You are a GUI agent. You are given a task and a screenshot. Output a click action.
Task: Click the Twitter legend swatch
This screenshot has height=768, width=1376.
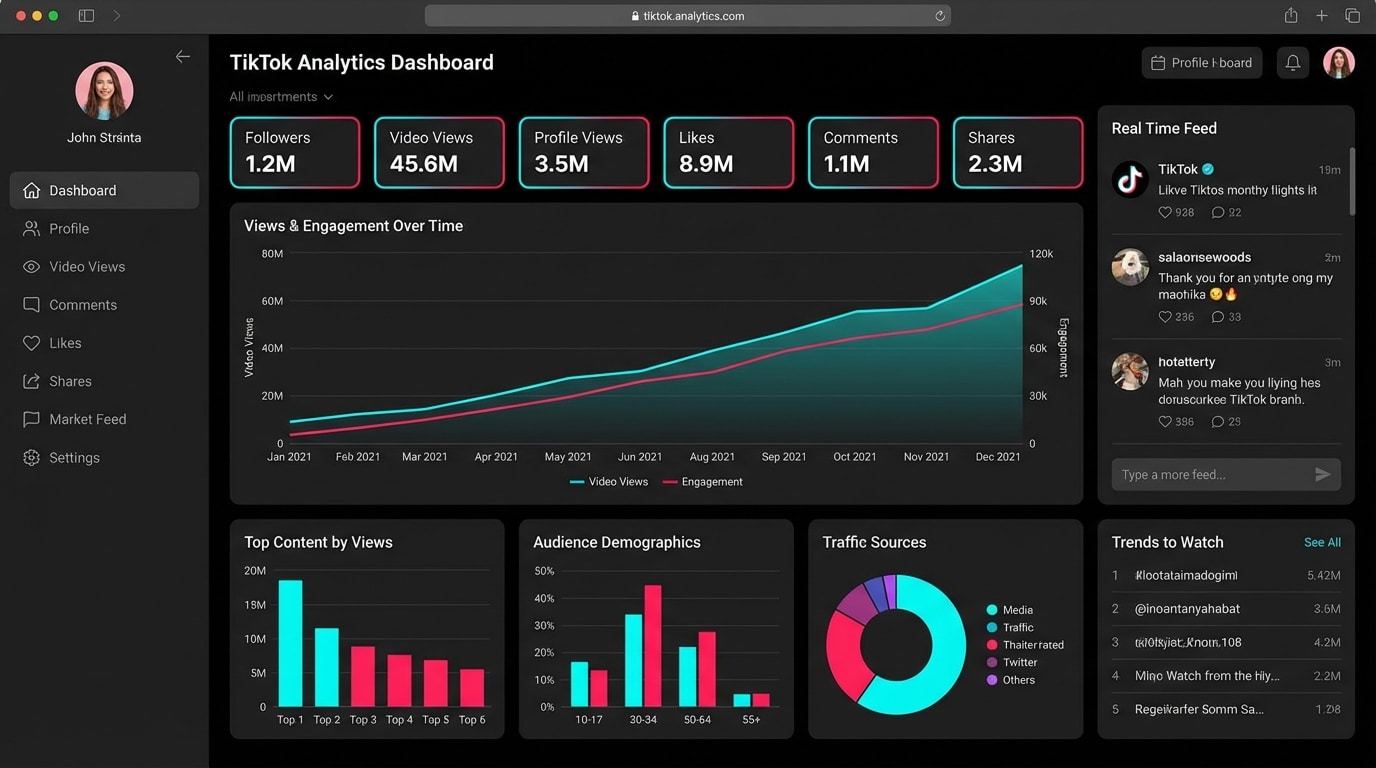coord(992,663)
